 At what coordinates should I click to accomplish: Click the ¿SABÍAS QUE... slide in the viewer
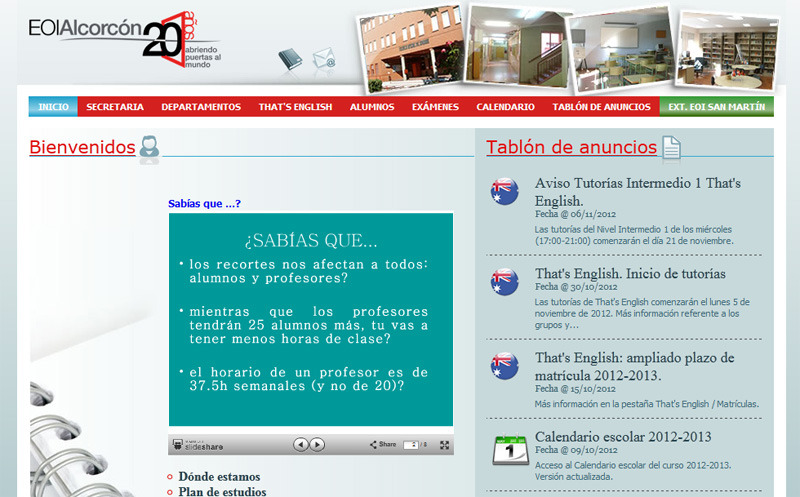pyautogui.click(x=311, y=319)
